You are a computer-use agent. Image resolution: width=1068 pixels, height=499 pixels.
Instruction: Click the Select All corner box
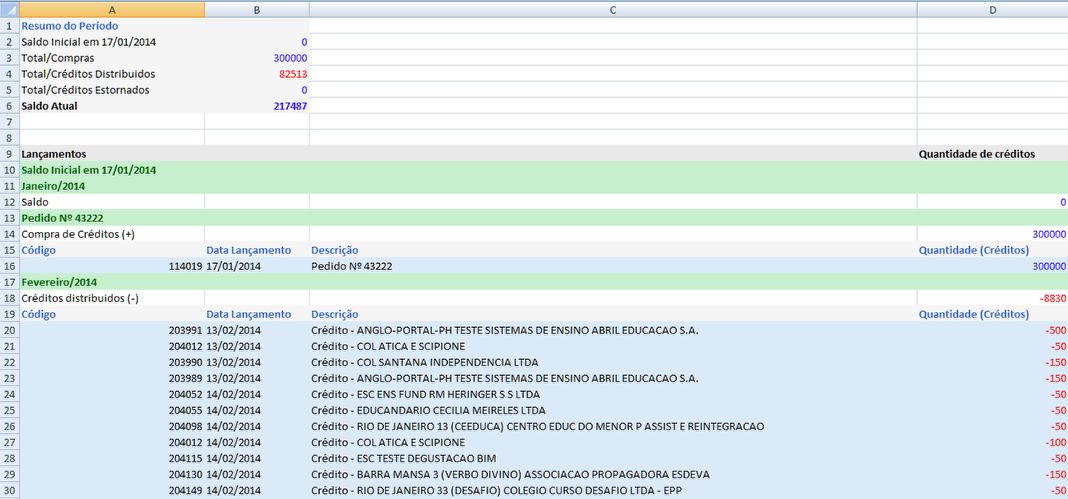(9, 9)
